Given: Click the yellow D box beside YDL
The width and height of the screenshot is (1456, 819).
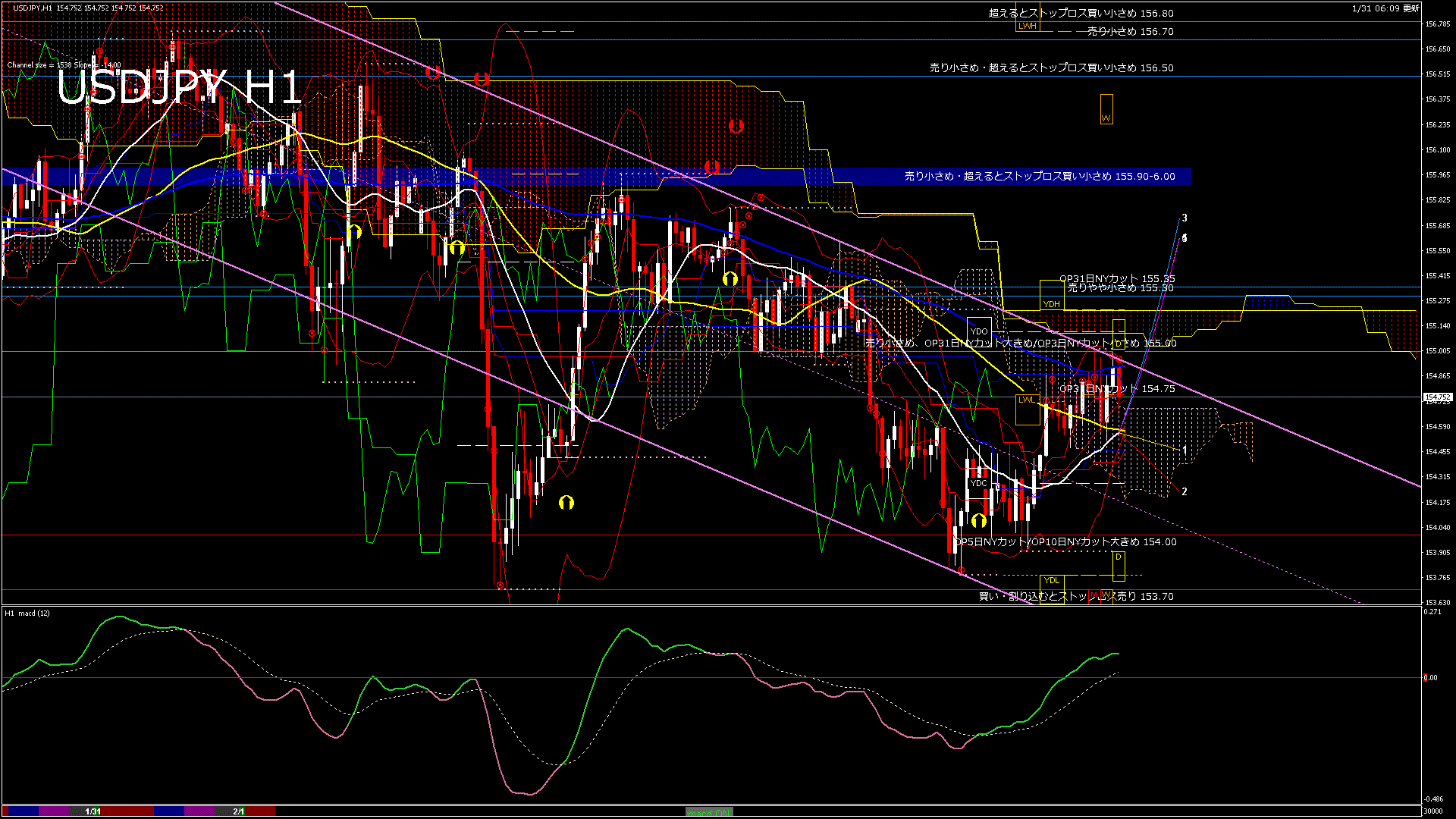Looking at the screenshot, I should click(1118, 563).
